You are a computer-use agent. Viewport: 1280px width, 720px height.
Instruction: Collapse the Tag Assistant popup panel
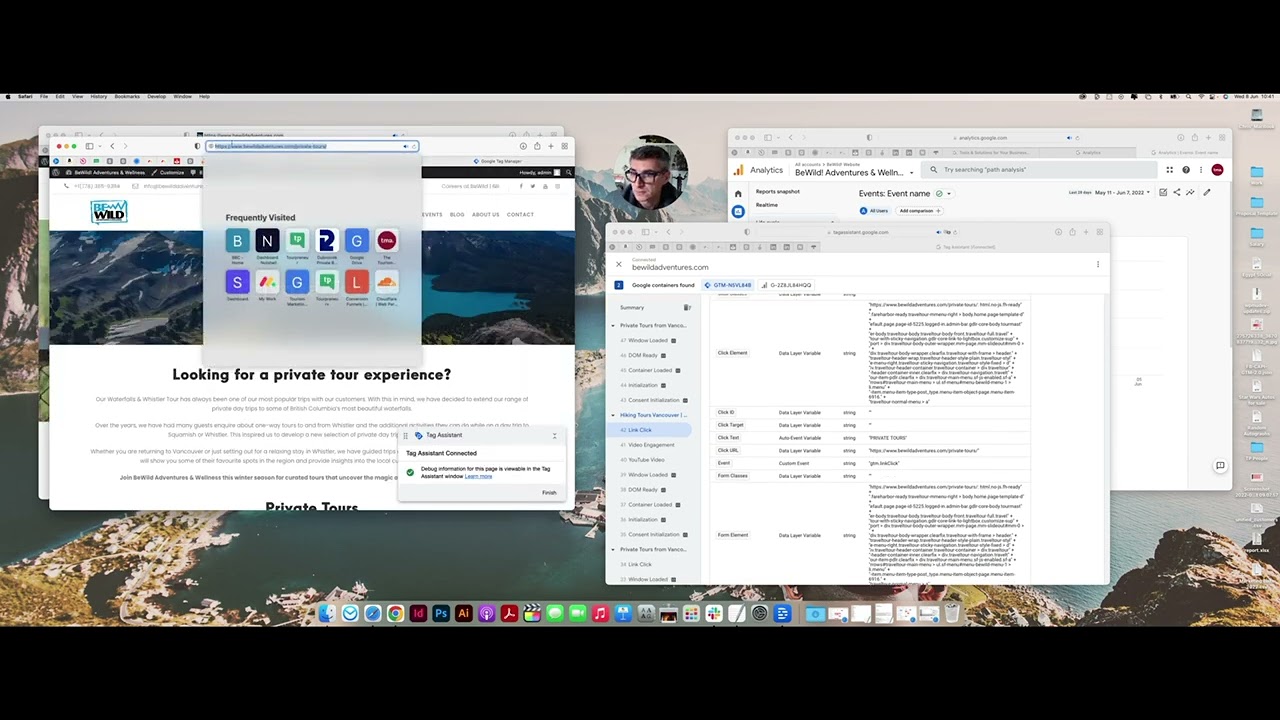554,436
